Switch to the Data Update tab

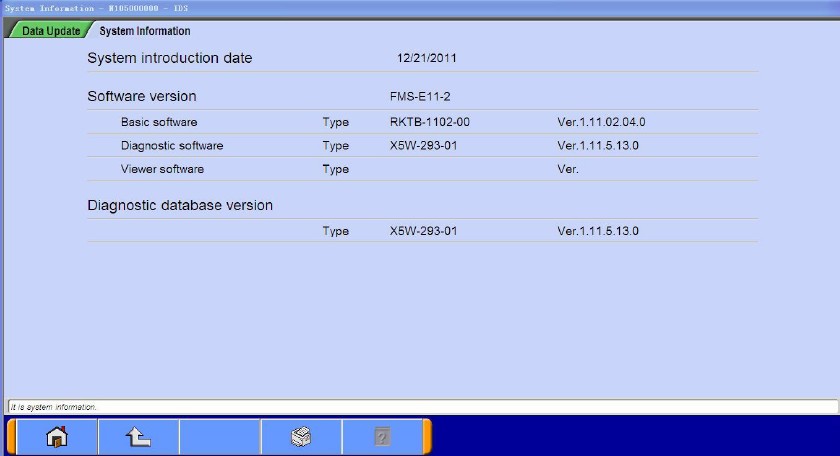coord(50,31)
